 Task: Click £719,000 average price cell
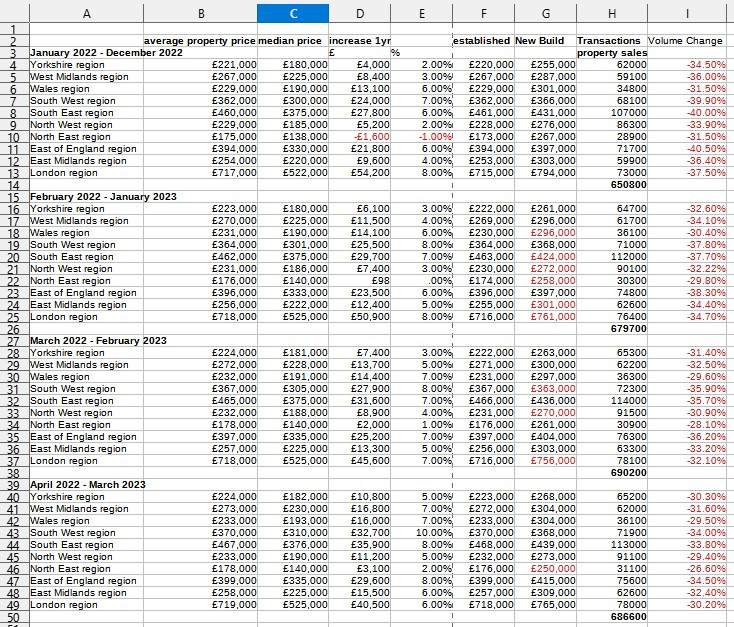pyautogui.click(x=200, y=605)
